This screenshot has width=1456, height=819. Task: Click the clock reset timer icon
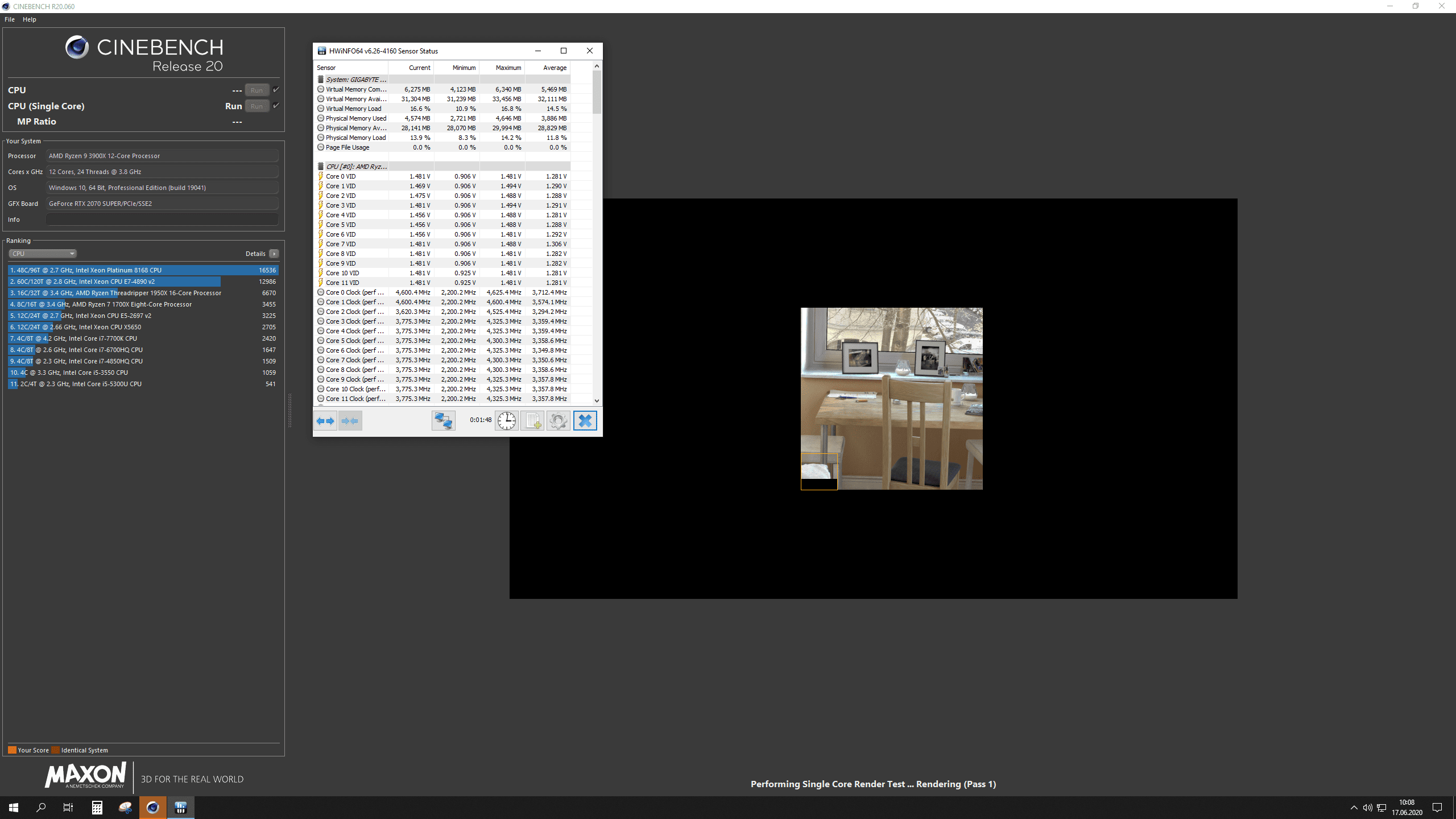506,421
